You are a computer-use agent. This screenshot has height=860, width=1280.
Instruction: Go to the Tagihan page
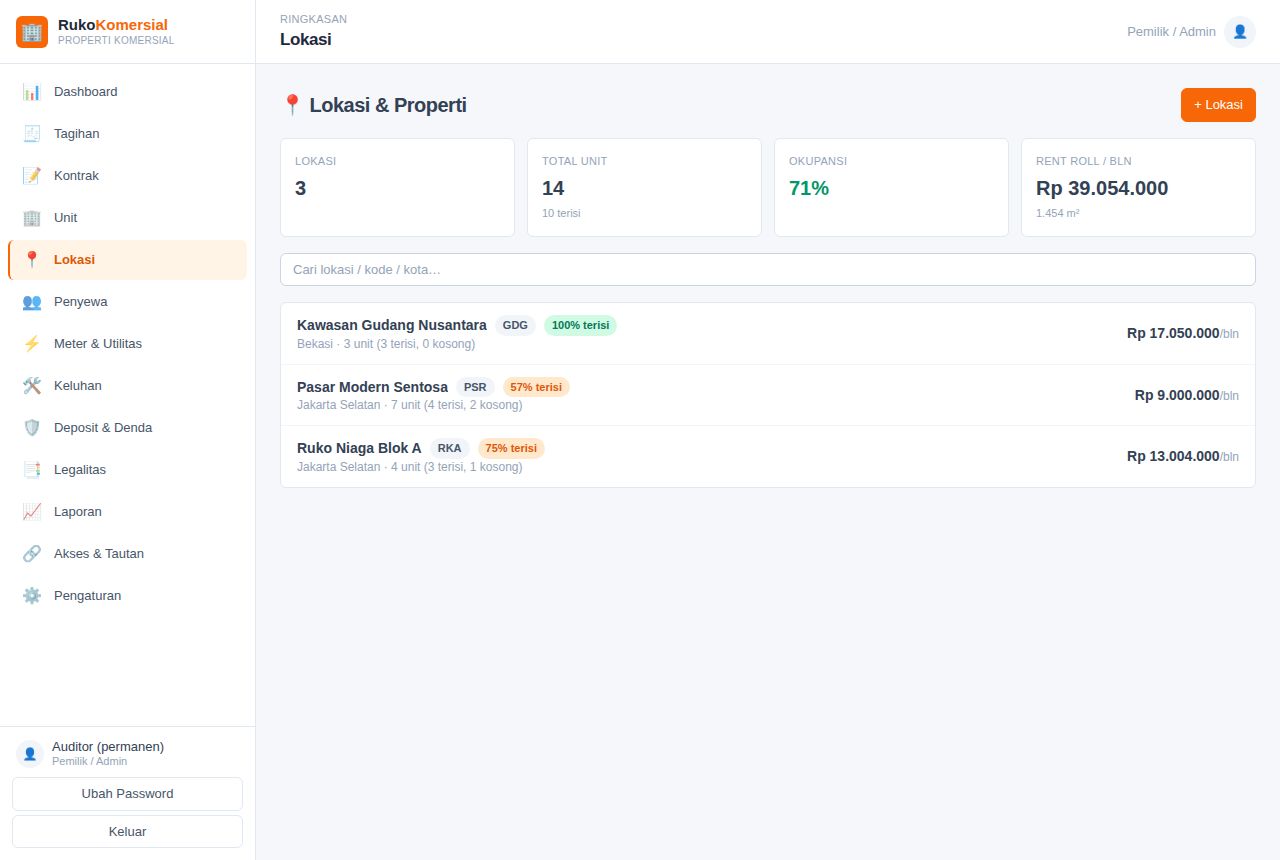(x=127, y=134)
